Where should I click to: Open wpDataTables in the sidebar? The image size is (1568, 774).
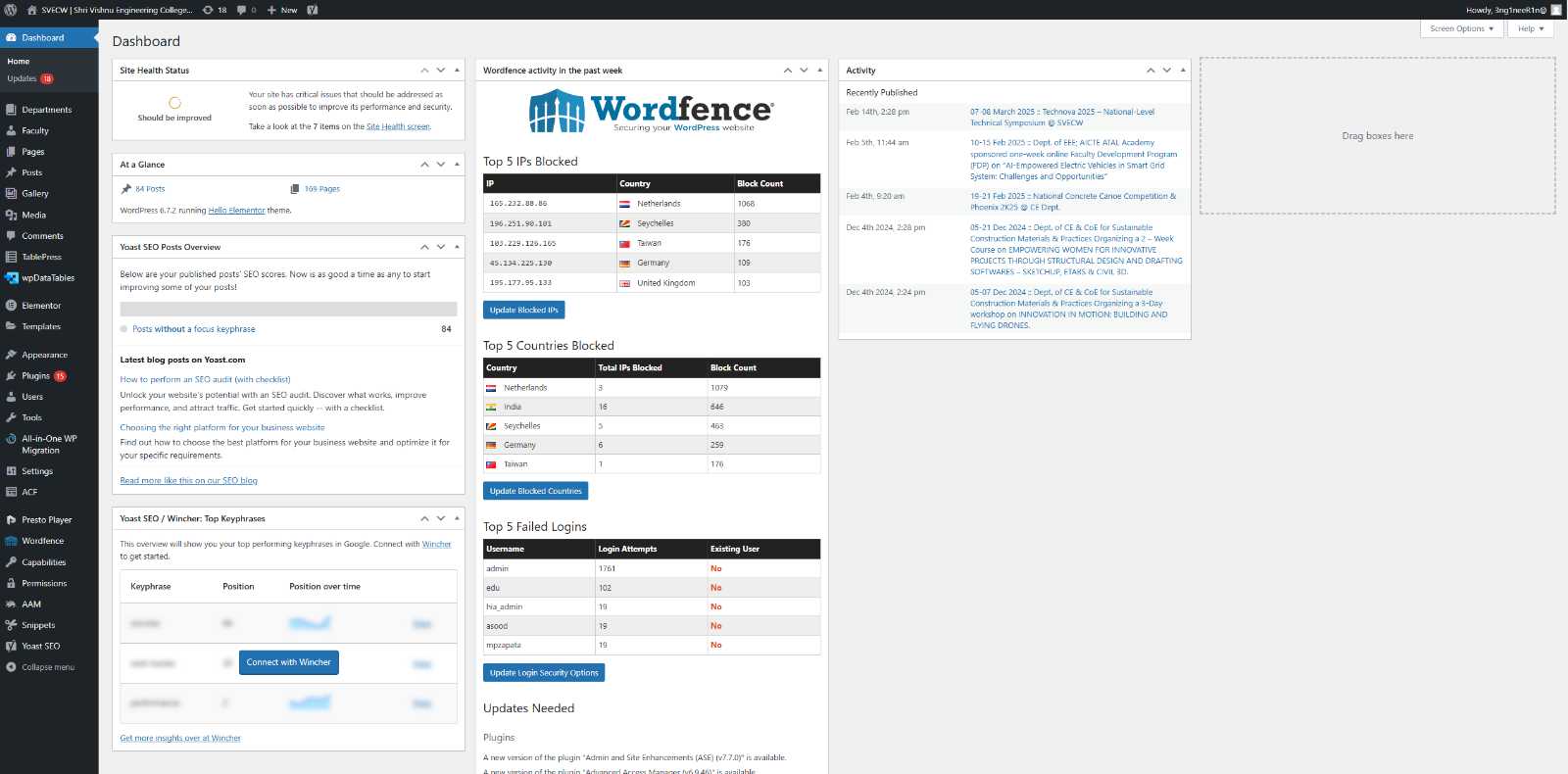coord(49,278)
